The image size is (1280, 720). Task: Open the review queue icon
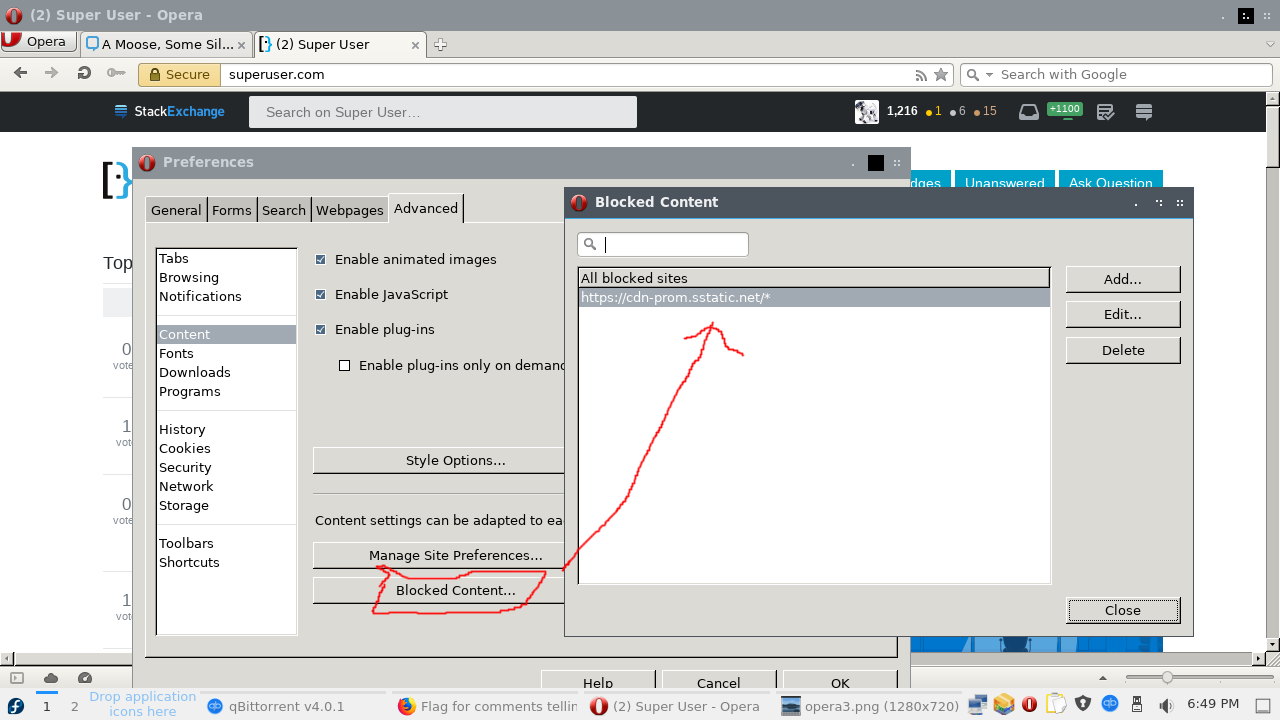pyautogui.click(x=1105, y=112)
